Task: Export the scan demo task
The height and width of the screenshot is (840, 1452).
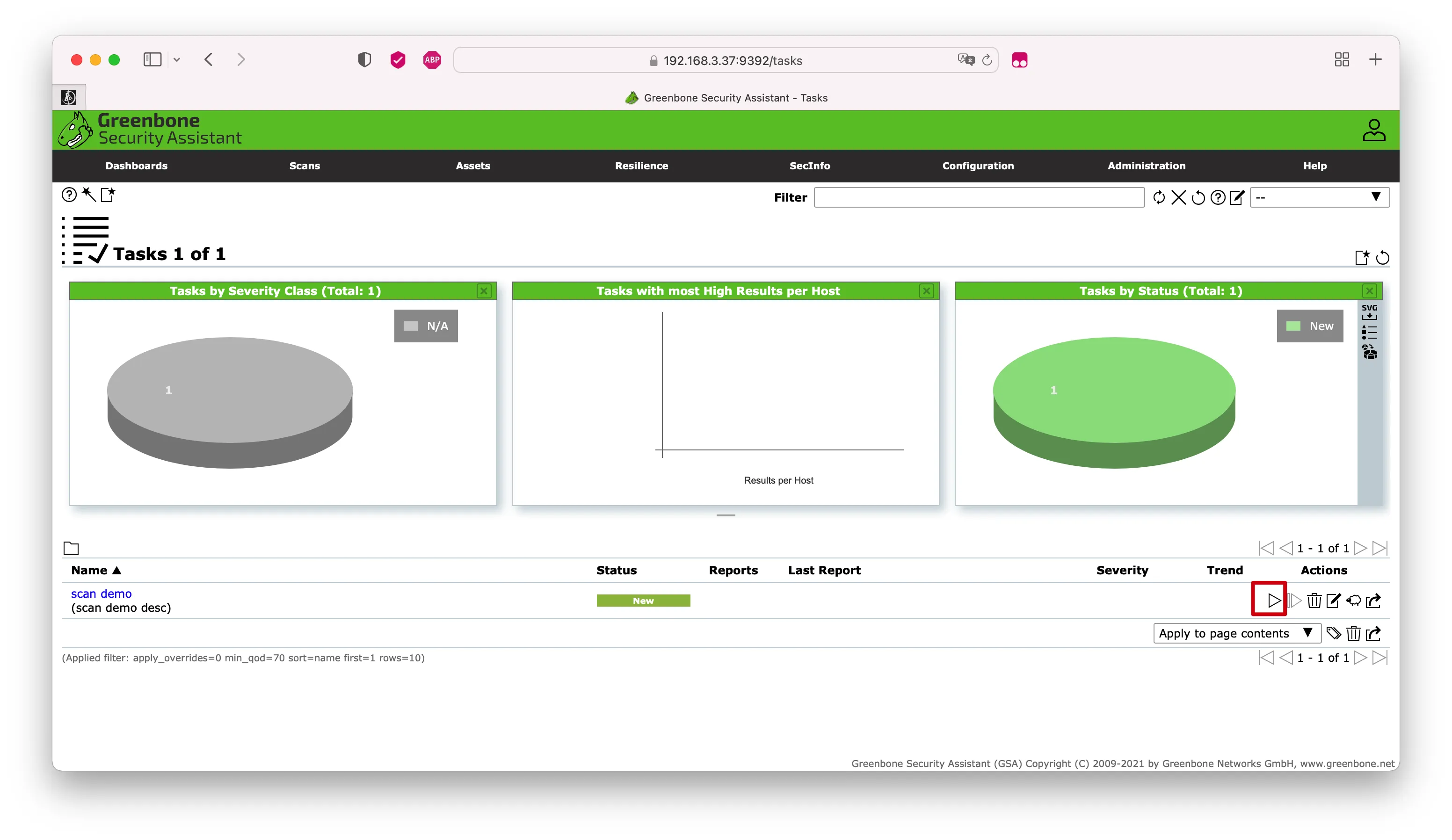Action: (x=1373, y=601)
